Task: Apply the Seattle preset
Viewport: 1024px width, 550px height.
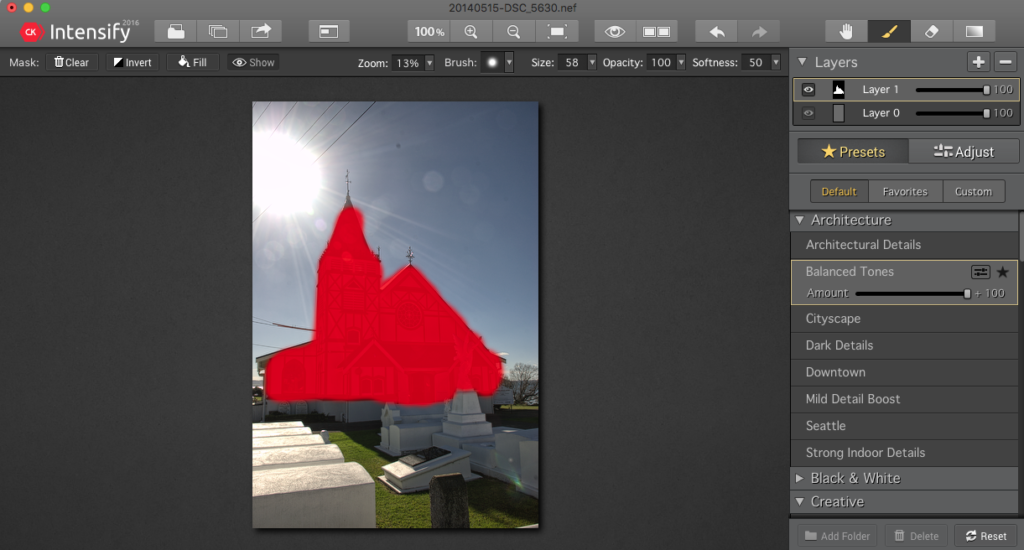Action: click(x=904, y=426)
